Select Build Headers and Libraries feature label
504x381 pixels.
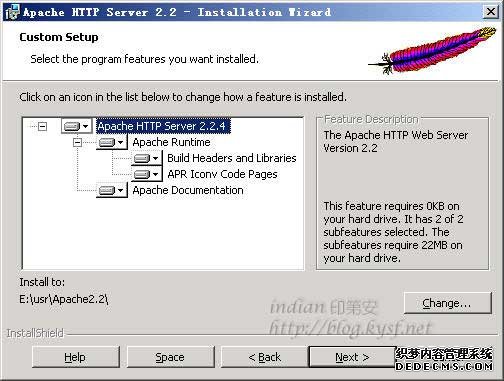[232, 158]
